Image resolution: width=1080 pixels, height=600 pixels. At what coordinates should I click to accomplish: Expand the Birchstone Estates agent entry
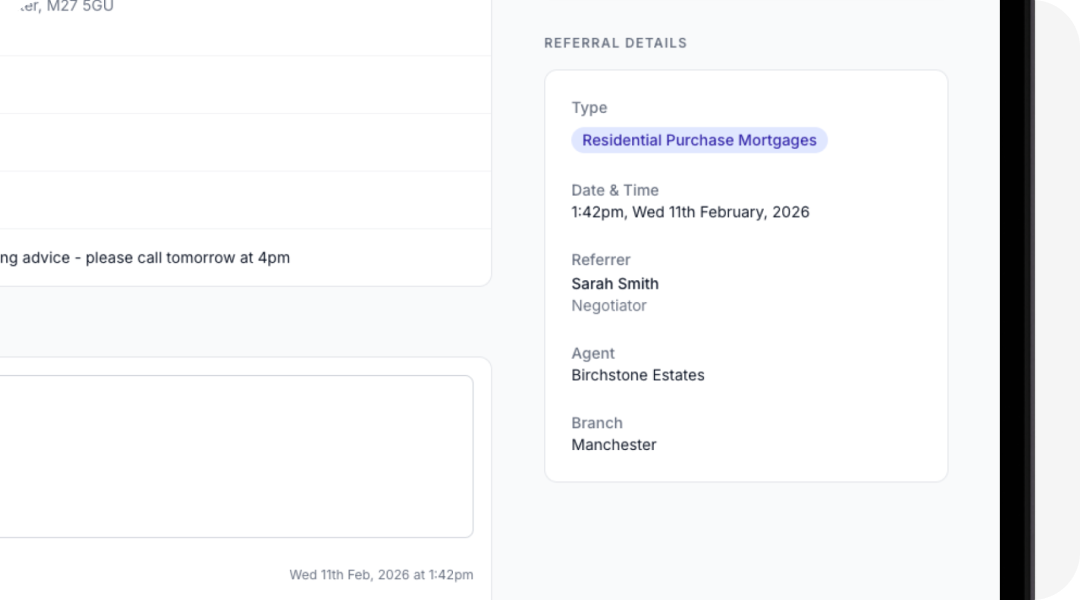tap(637, 375)
